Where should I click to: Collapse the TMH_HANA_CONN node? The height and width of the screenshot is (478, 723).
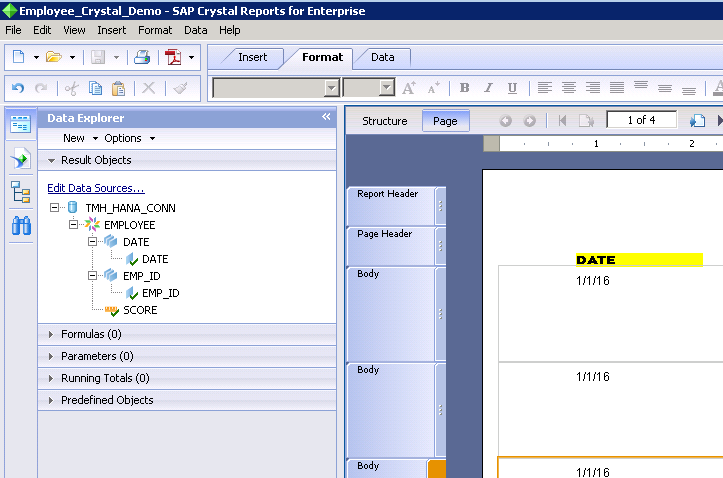pos(54,208)
